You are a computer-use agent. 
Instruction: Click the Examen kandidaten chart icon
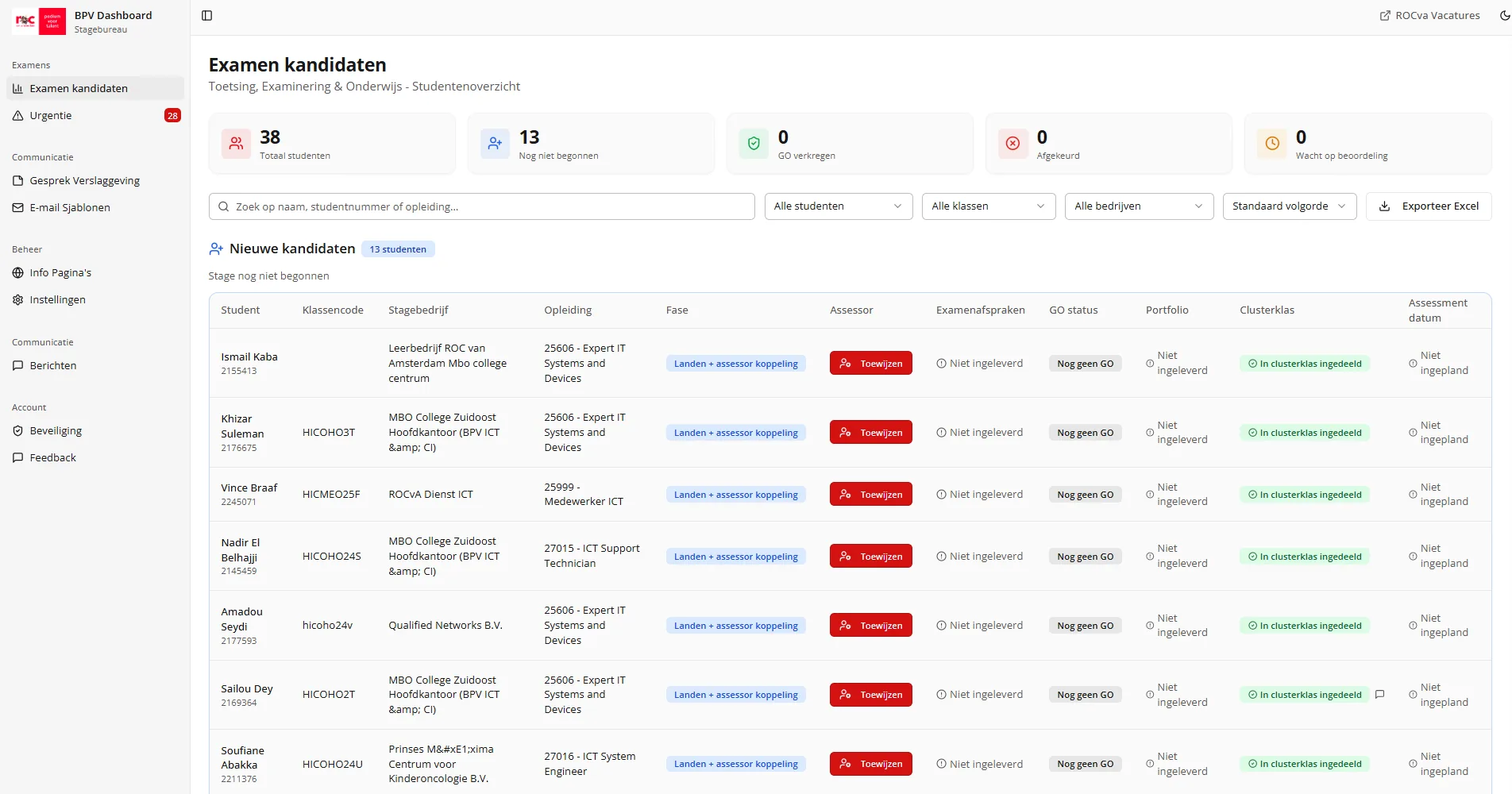click(x=18, y=89)
